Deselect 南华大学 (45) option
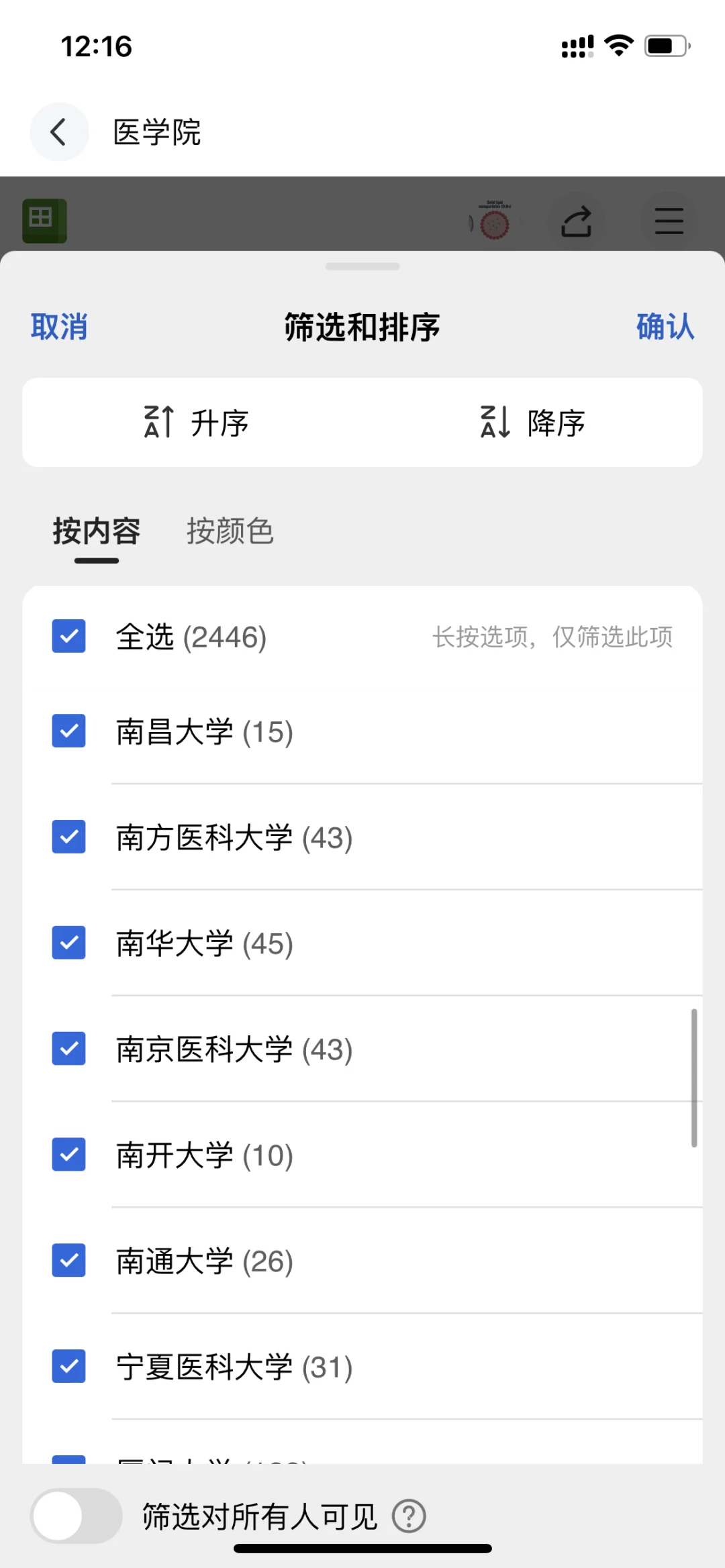 click(69, 943)
